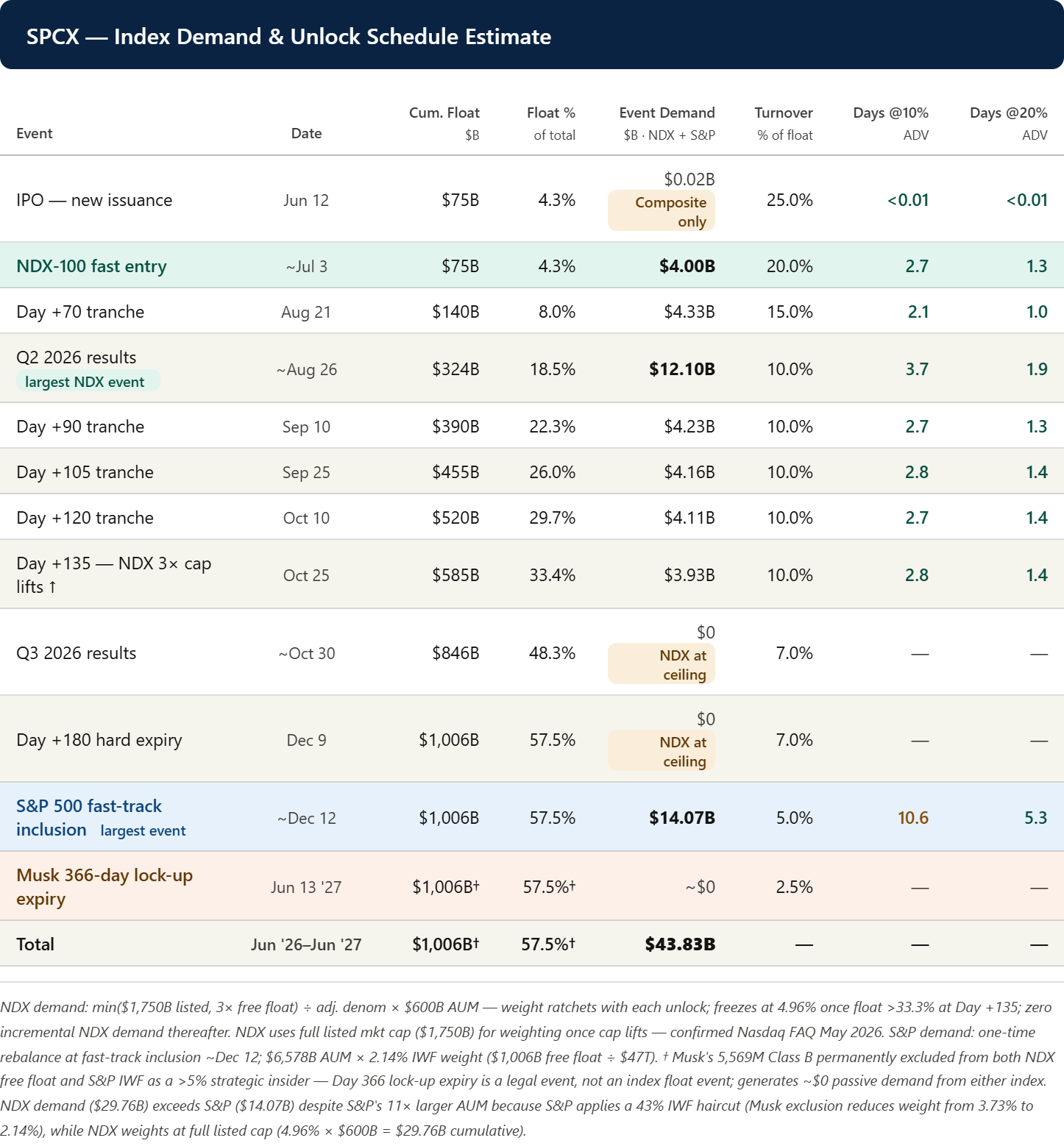Select the '$4.16B' event demand cell
The image size is (1064, 1146).
point(689,472)
